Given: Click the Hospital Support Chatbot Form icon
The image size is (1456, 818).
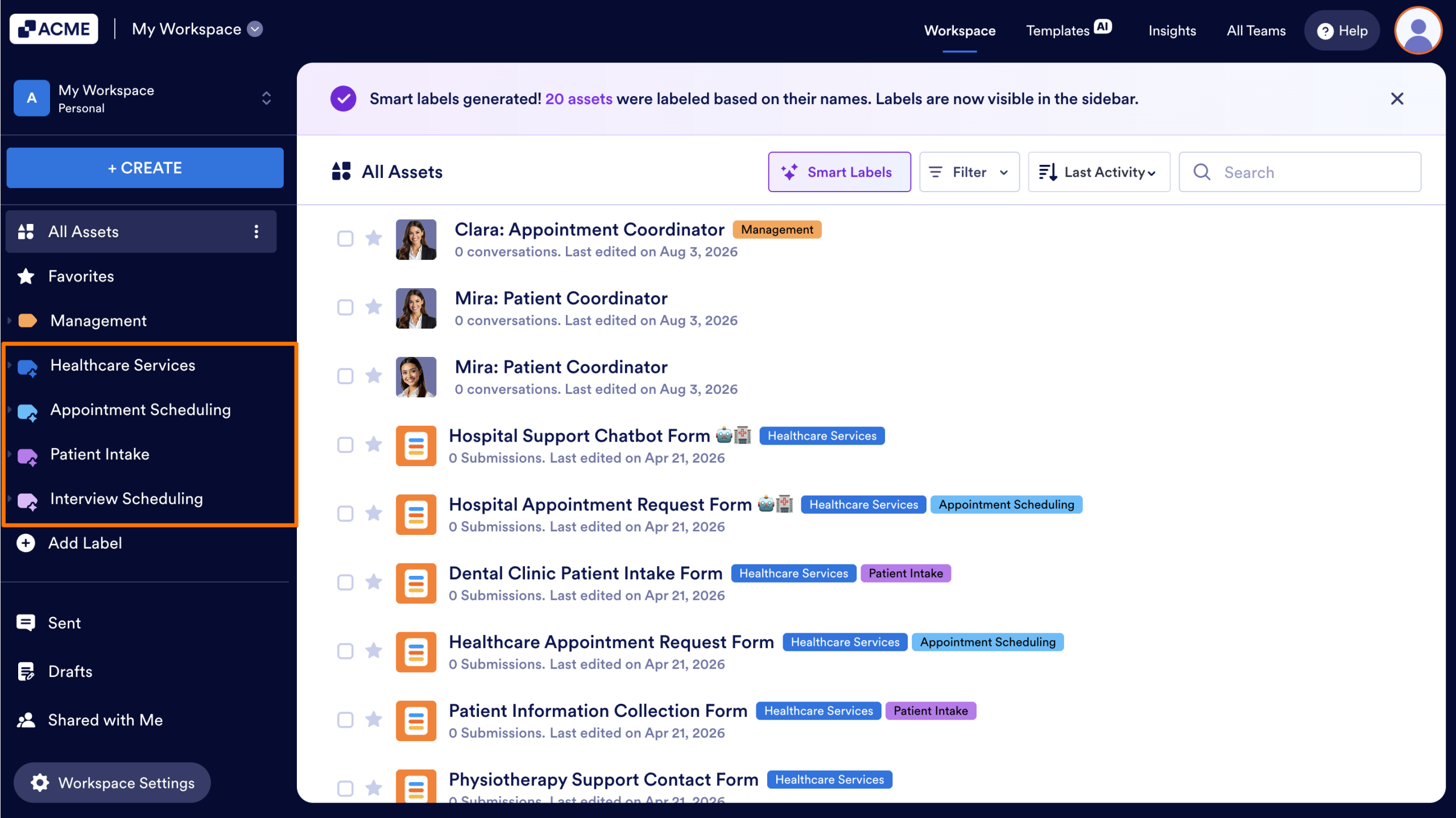Looking at the screenshot, I should click(x=416, y=446).
